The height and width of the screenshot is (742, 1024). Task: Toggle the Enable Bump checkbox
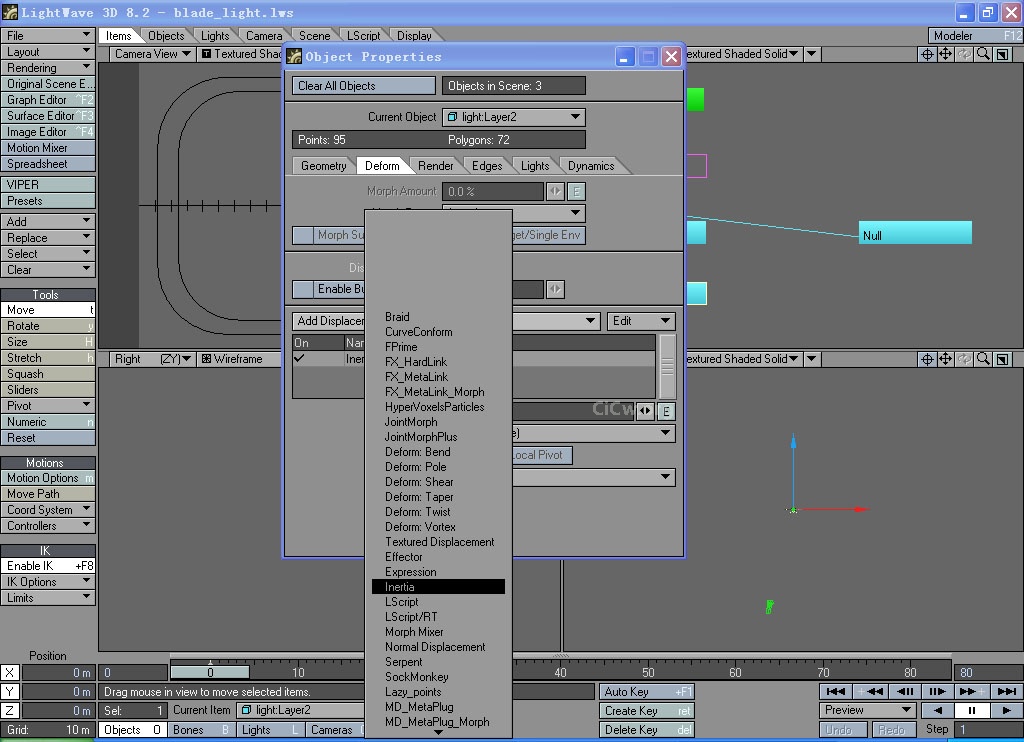coord(302,289)
